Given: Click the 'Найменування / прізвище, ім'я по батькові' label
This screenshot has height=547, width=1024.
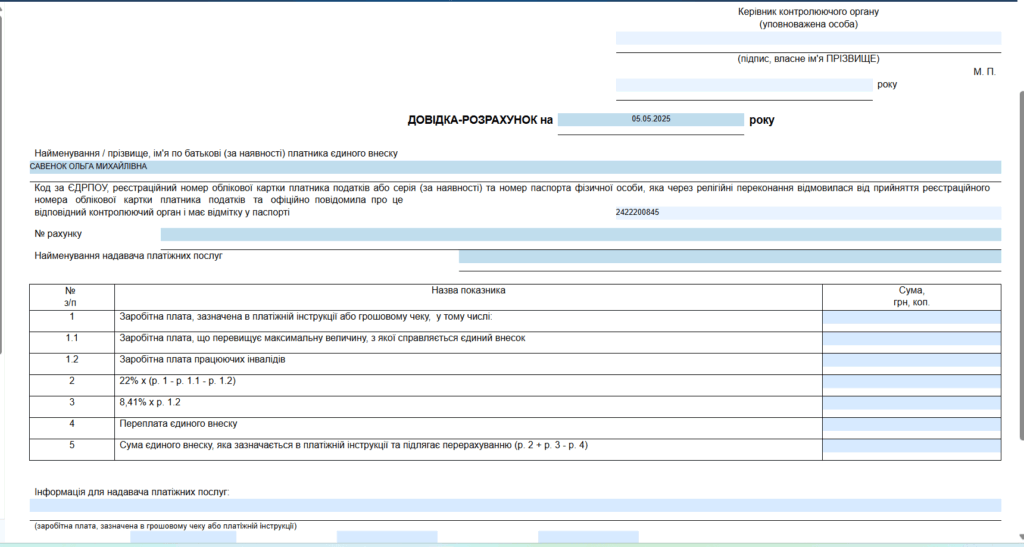Looking at the screenshot, I should tap(216, 153).
